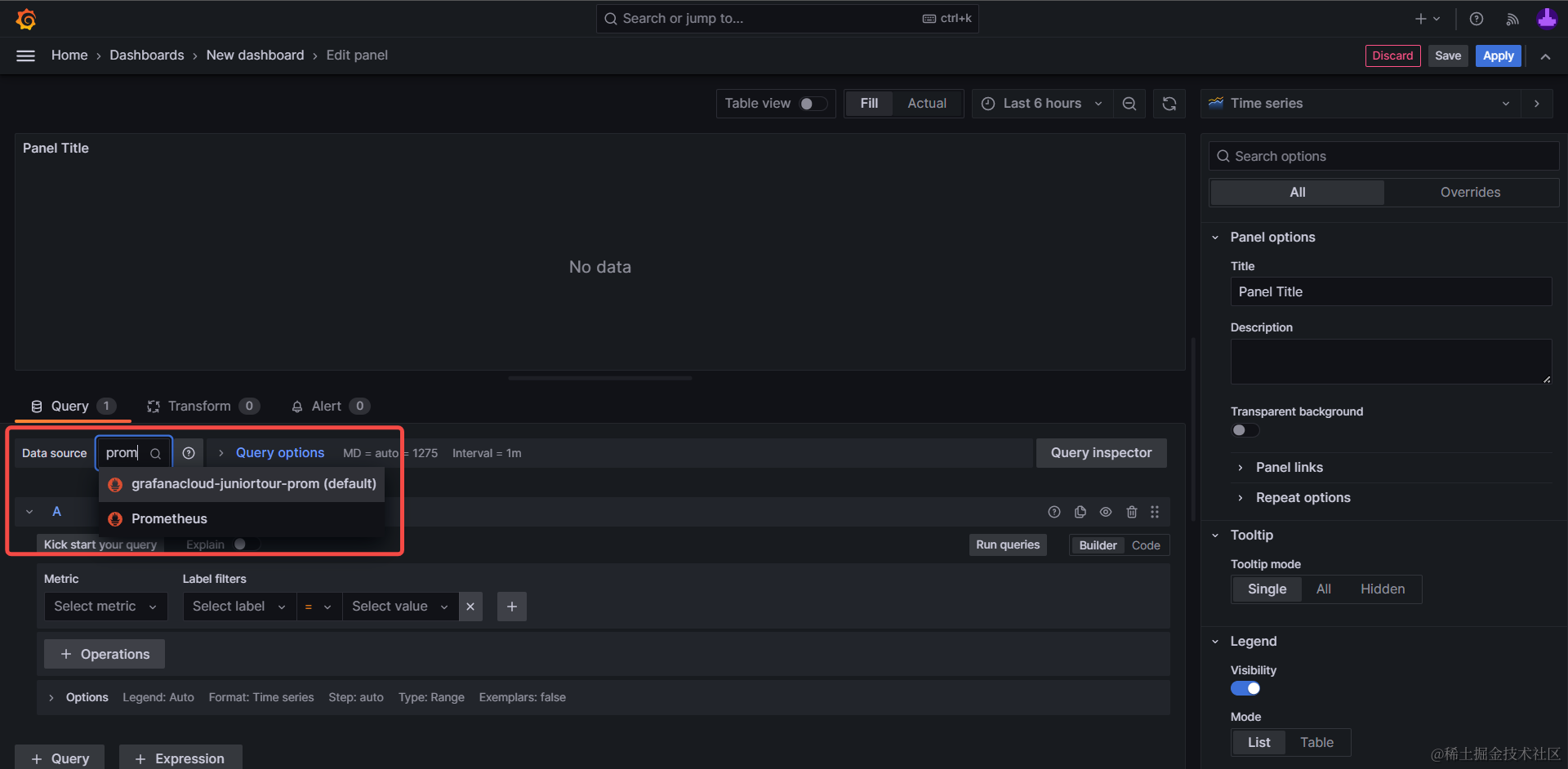
Task: Turn on Transparent background switch
Action: [1245, 430]
